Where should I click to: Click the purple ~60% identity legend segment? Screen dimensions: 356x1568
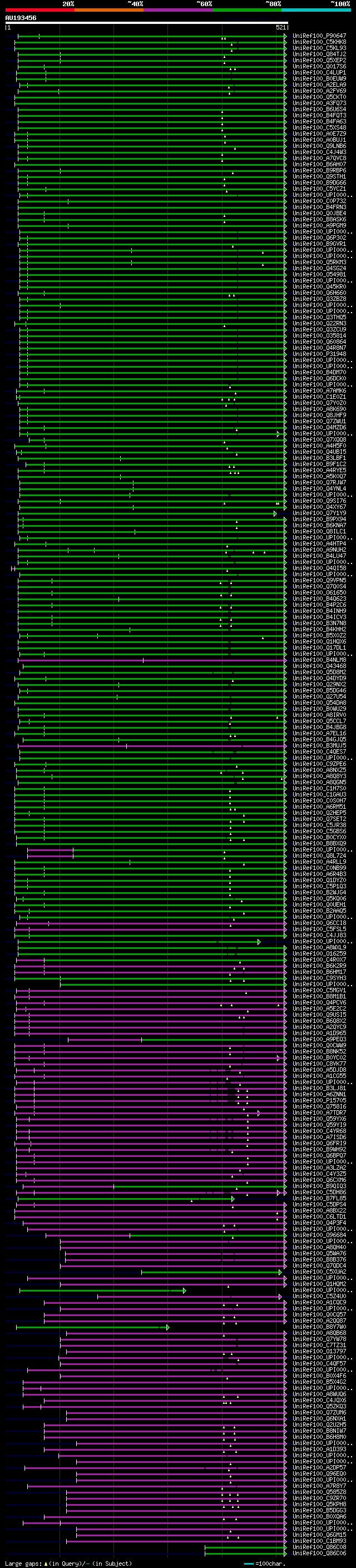pyautogui.click(x=177, y=11)
